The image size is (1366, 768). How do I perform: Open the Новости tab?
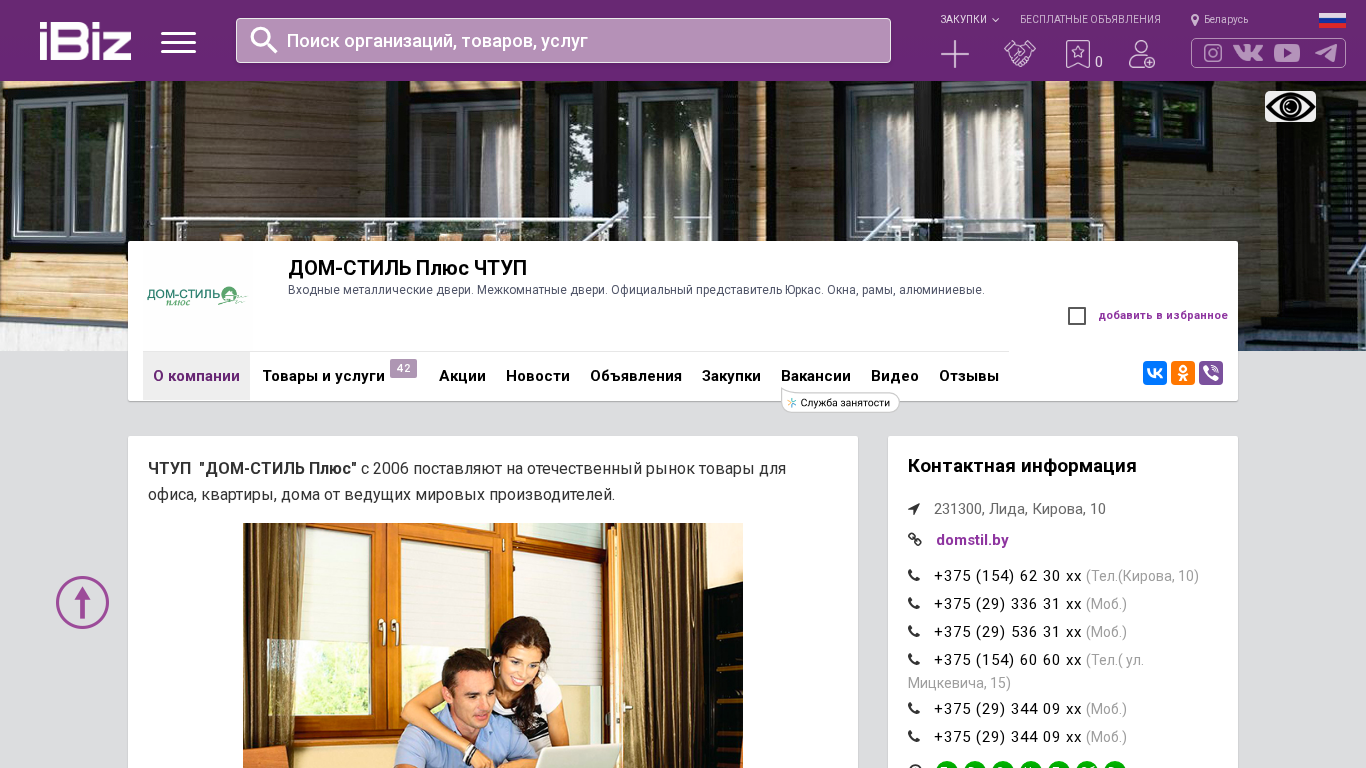[538, 376]
